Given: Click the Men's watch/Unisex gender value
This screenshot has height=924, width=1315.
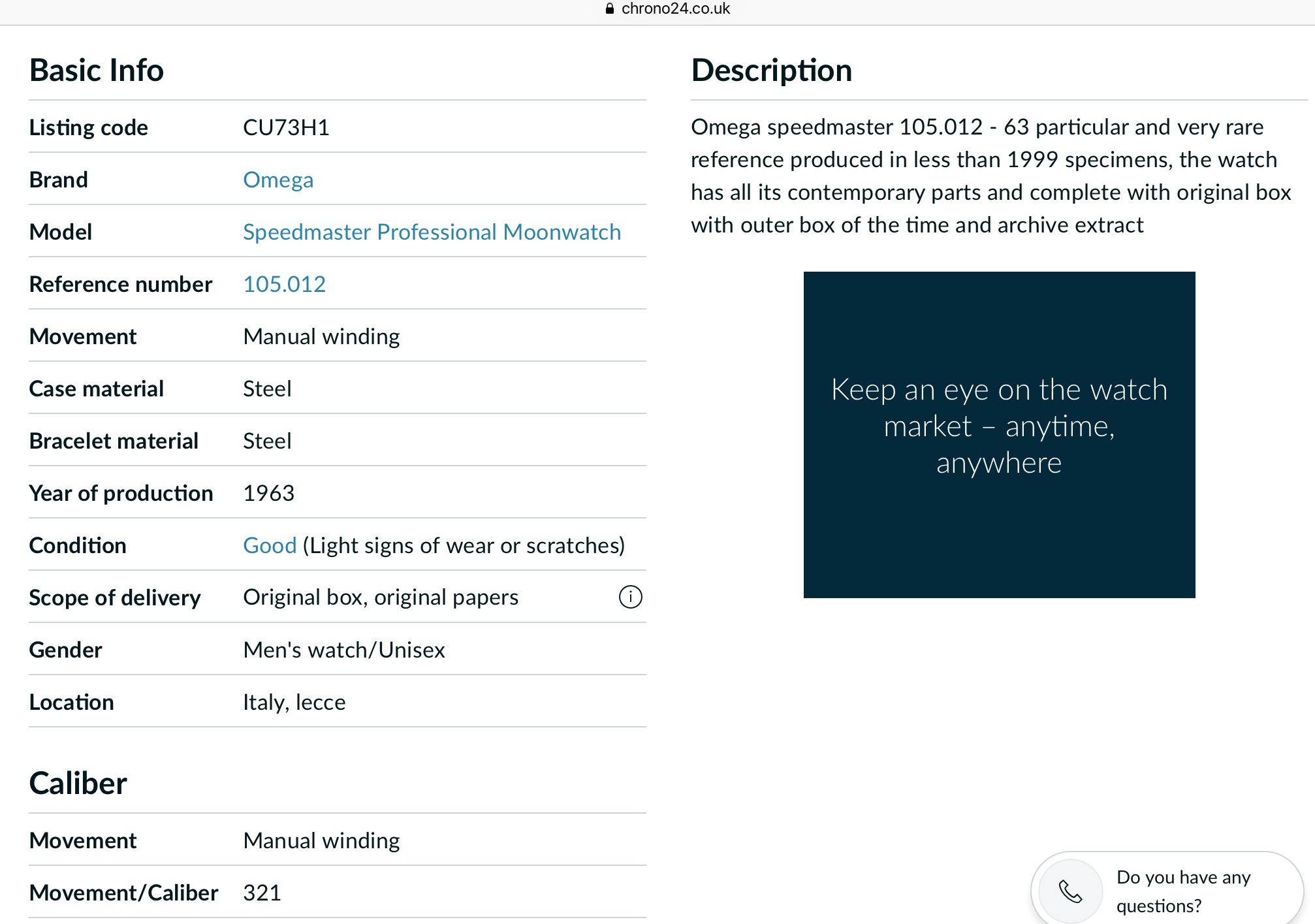Looking at the screenshot, I should coord(343,650).
